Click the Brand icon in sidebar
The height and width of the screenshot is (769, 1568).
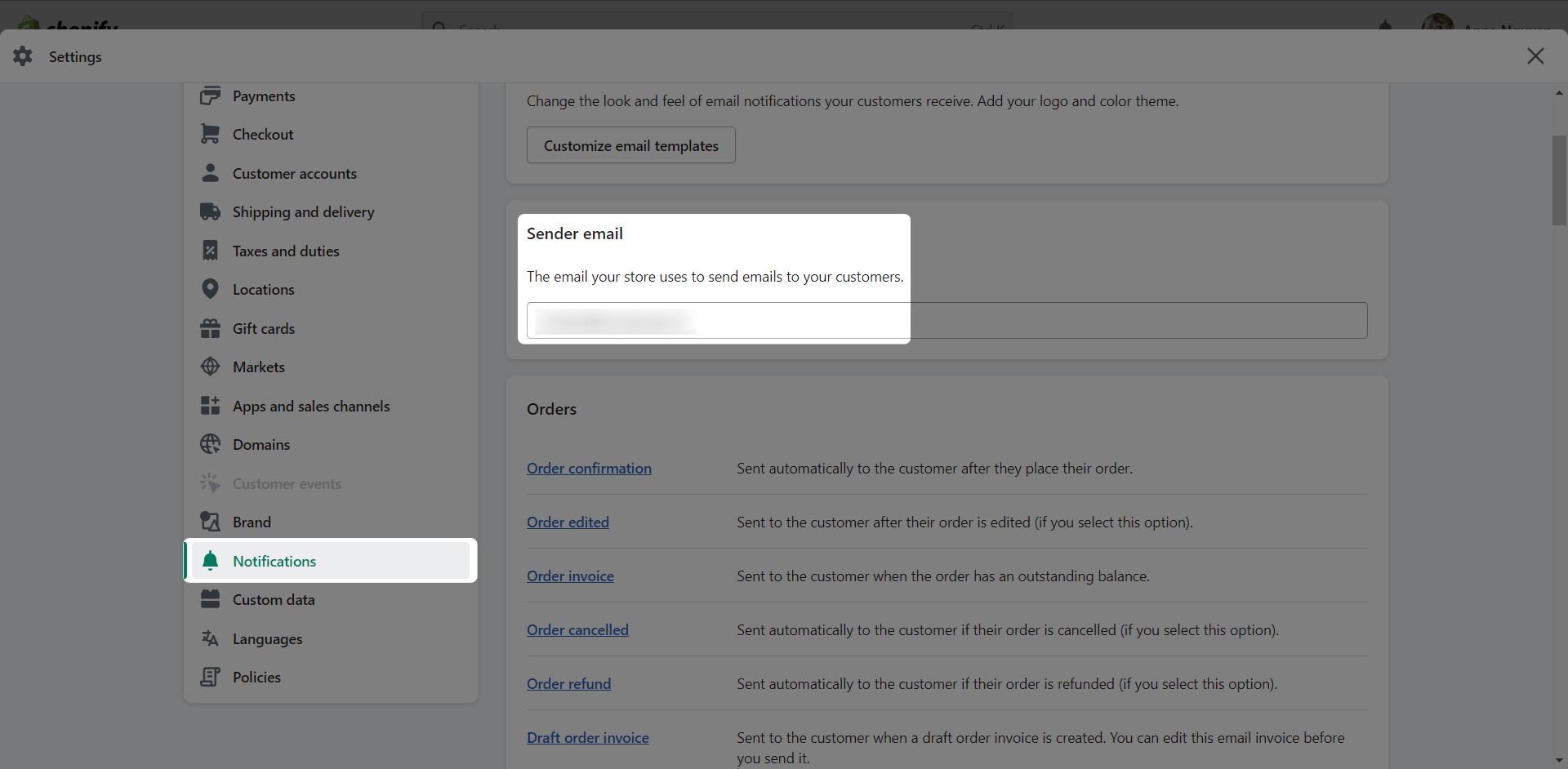[210, 522]
